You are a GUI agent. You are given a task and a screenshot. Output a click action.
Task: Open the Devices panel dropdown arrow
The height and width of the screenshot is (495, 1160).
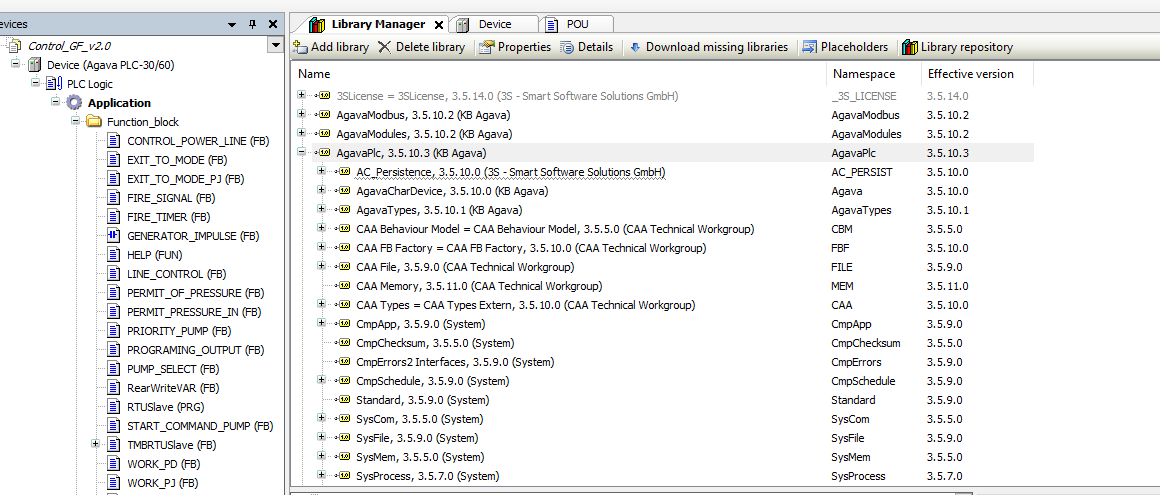232,24
